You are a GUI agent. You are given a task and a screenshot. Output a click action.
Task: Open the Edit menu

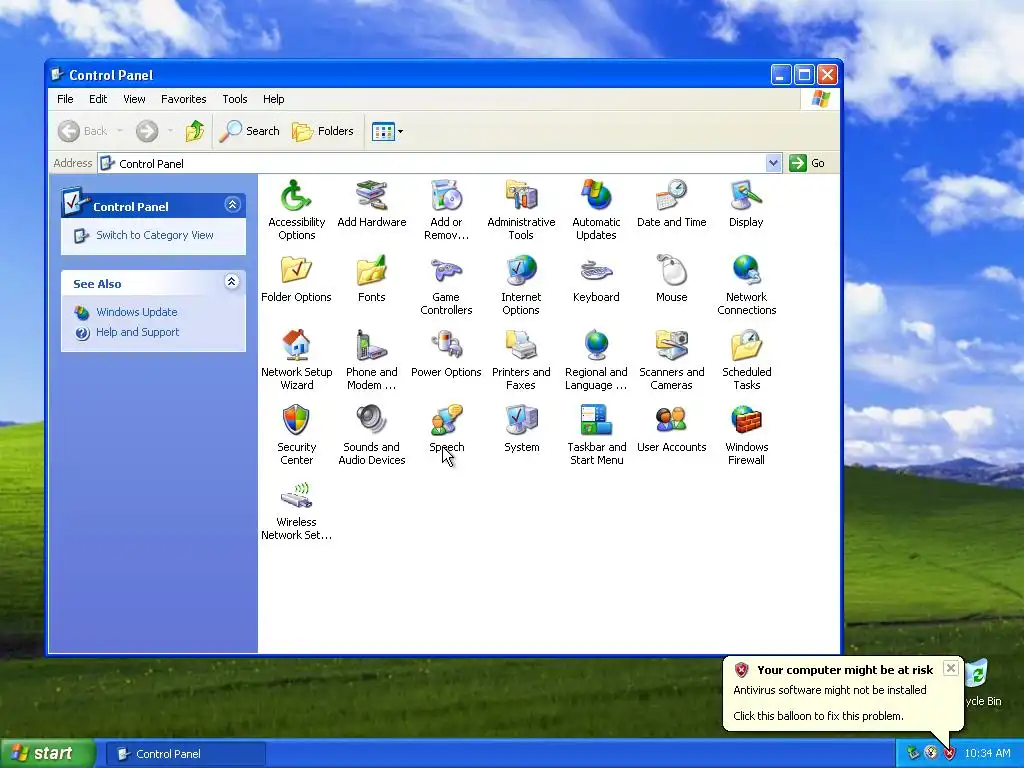pyautogui.click(x=98, y=99)
